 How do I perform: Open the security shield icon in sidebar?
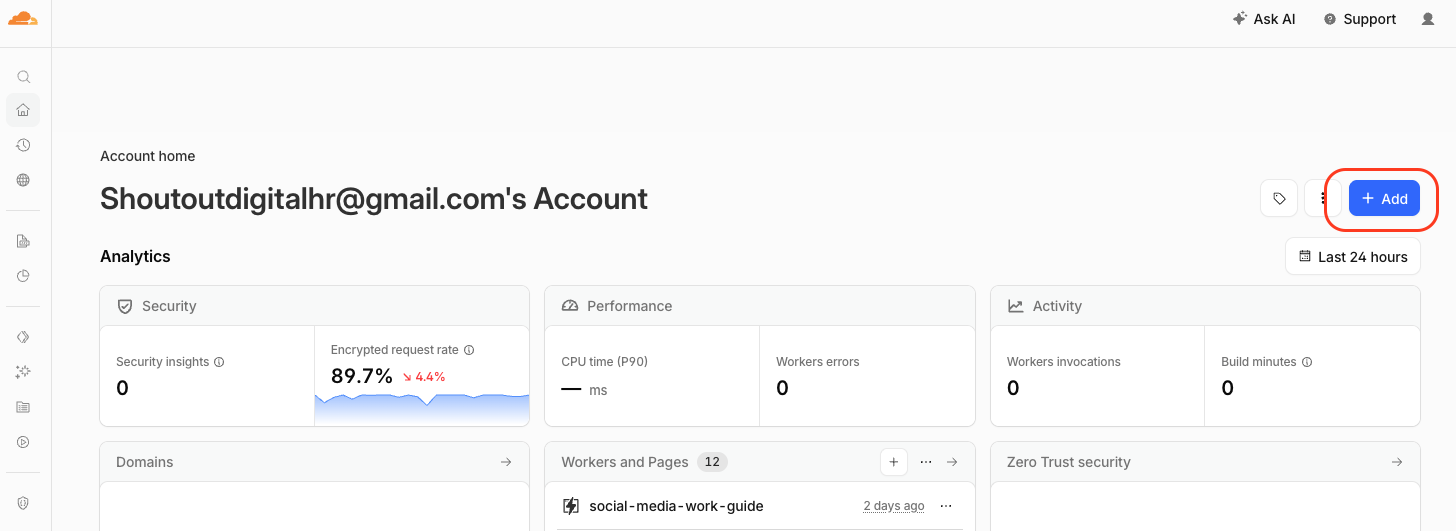[23, 503]
